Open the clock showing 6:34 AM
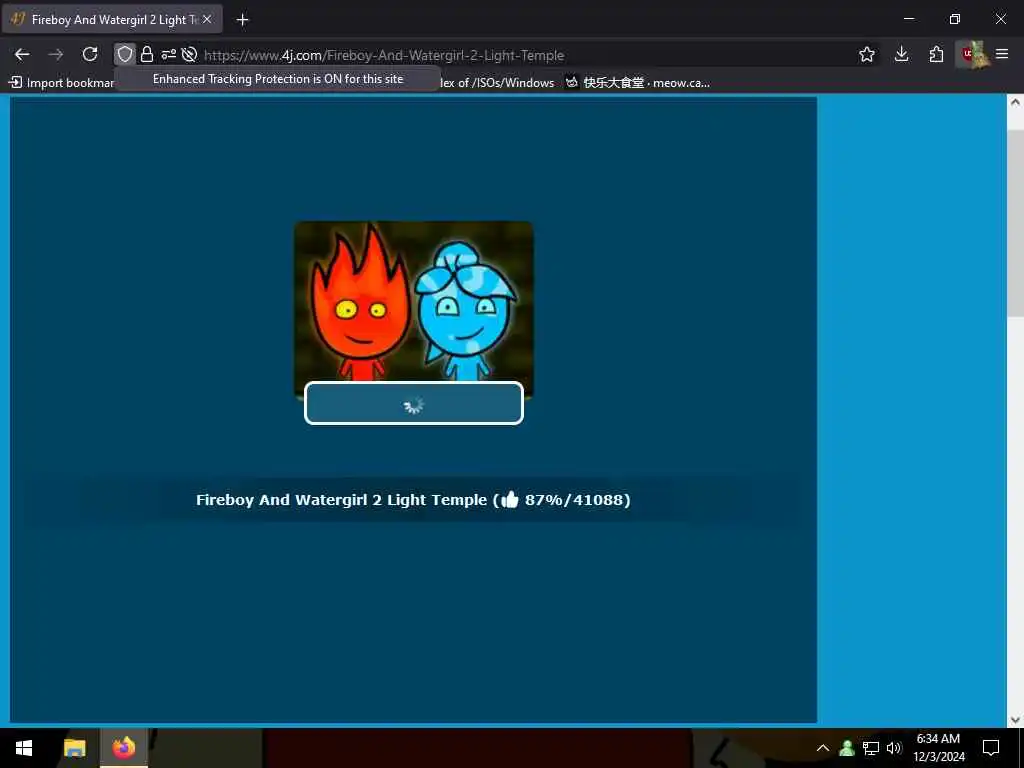 point(938,748)
